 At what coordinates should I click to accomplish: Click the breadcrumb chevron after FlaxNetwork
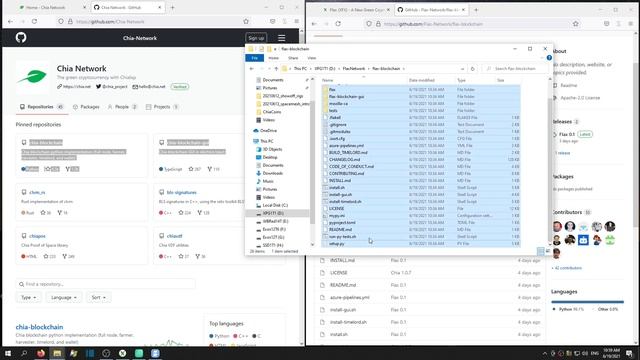[369, 69]
